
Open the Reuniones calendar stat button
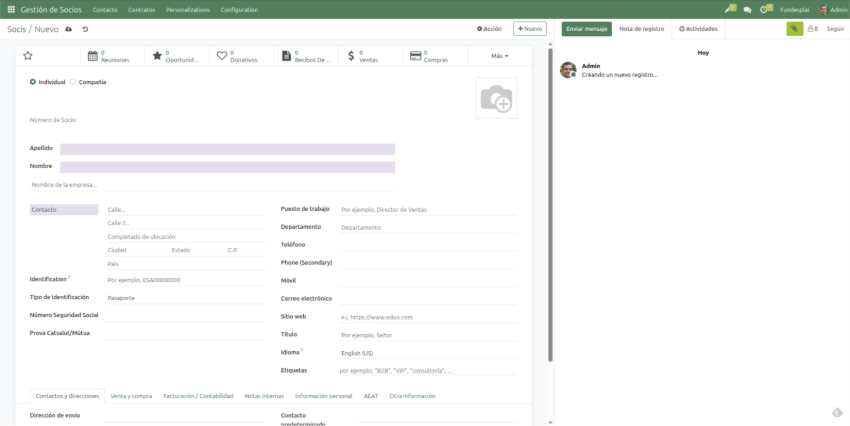coord(112,56)
